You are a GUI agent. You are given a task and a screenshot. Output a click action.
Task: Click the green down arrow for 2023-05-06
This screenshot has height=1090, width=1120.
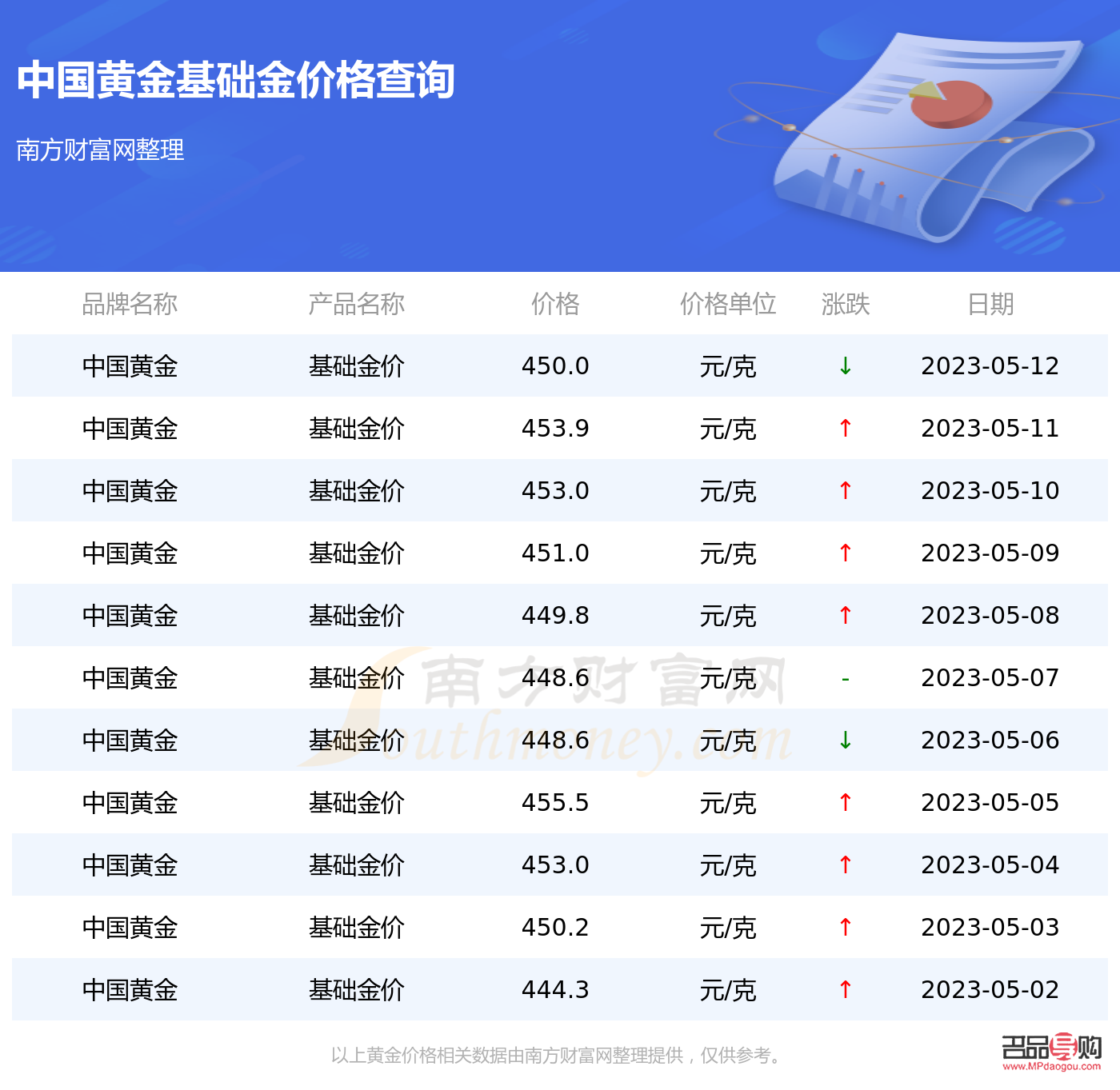[845, 741]
